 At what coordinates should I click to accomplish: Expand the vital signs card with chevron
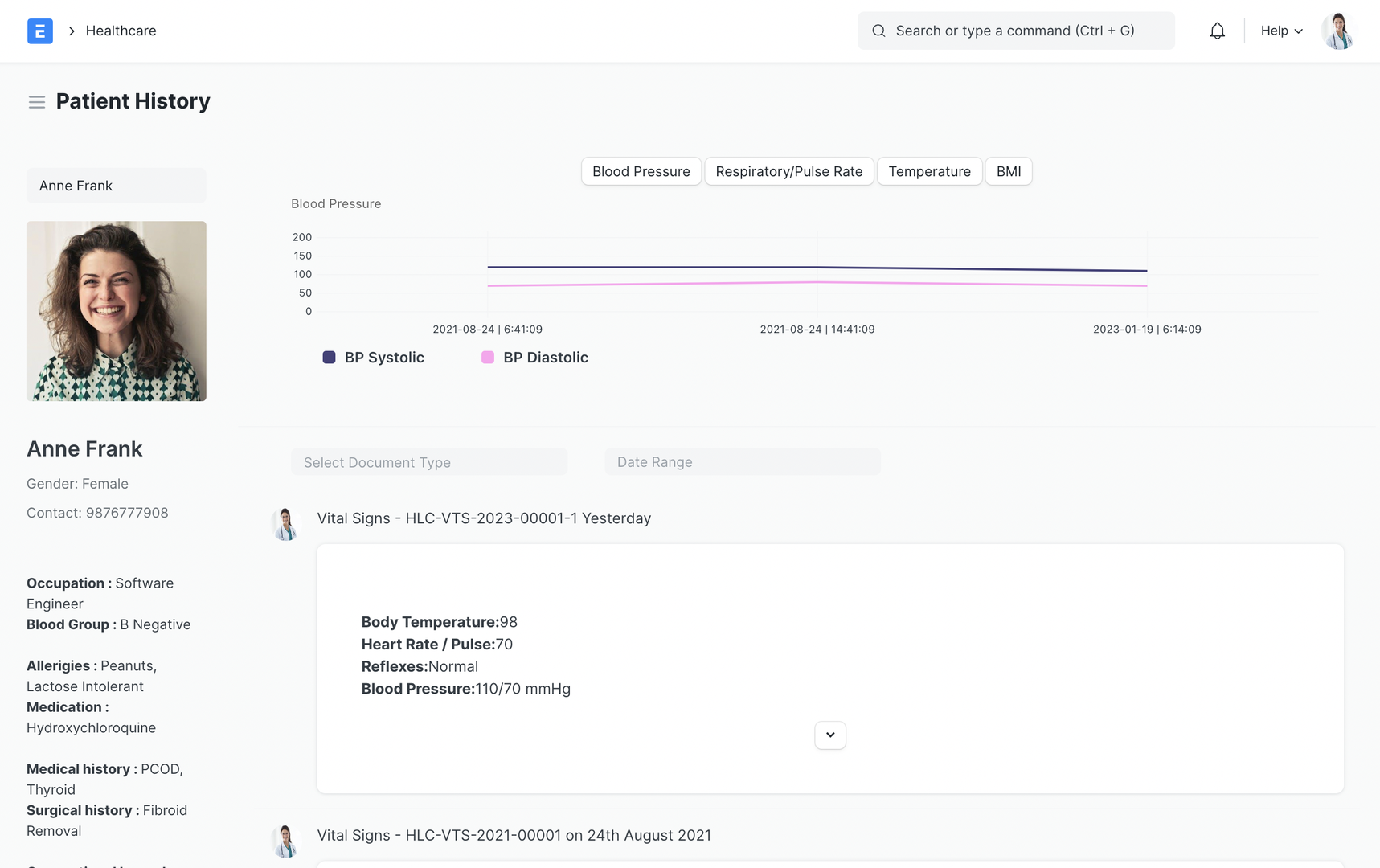click(x=829, y=735)
